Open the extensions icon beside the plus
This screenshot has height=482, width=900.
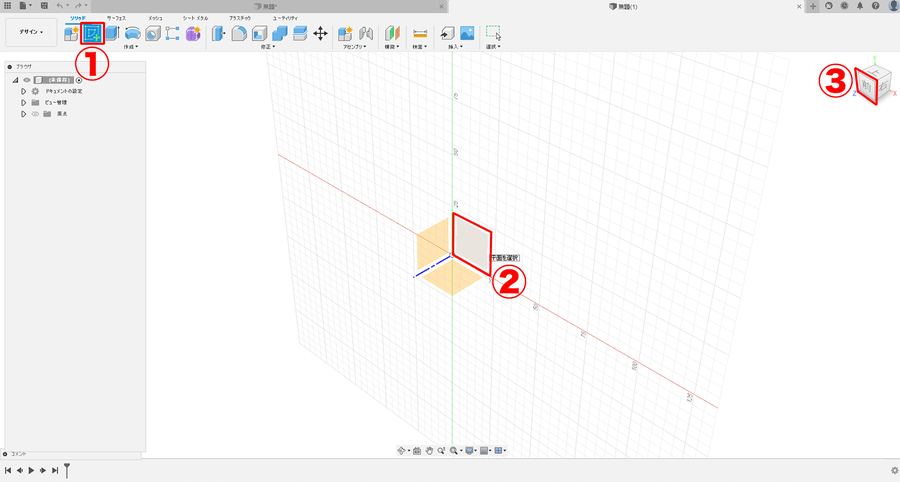[x=829, y=6]
